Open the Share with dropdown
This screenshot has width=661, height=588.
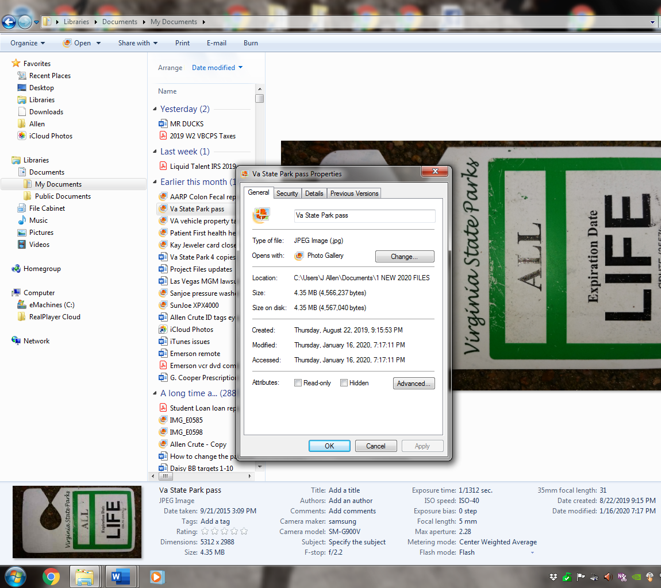coord(138,43)
